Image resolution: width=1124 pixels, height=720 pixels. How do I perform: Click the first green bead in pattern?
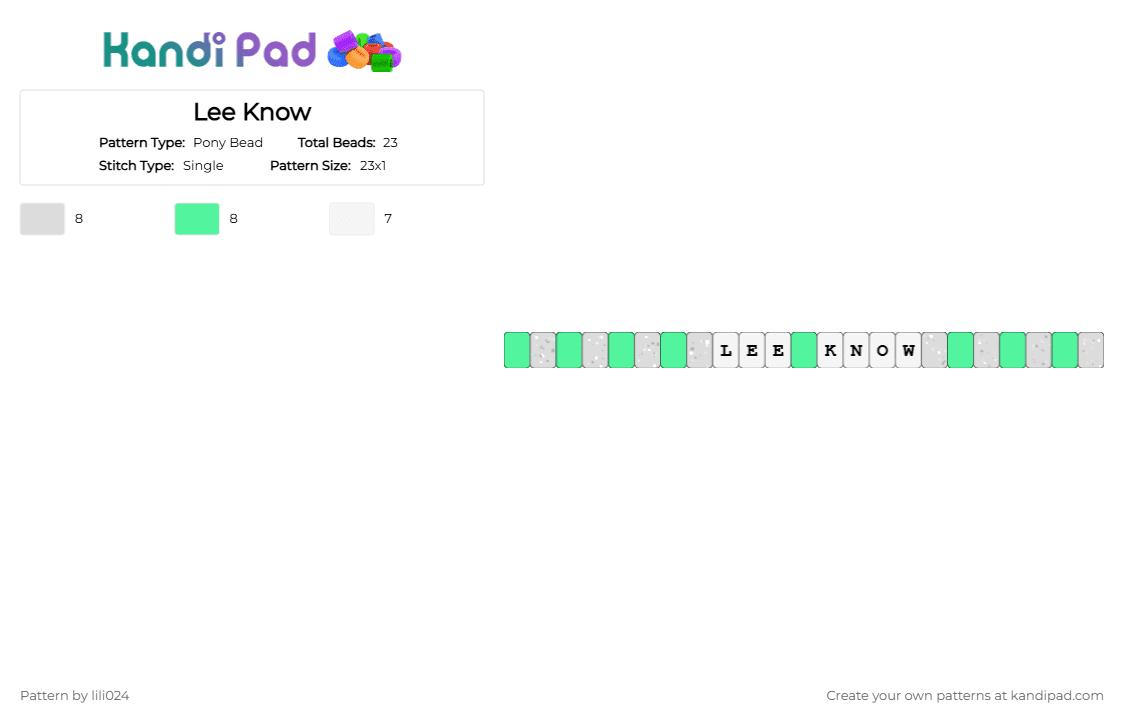point(518,350)
